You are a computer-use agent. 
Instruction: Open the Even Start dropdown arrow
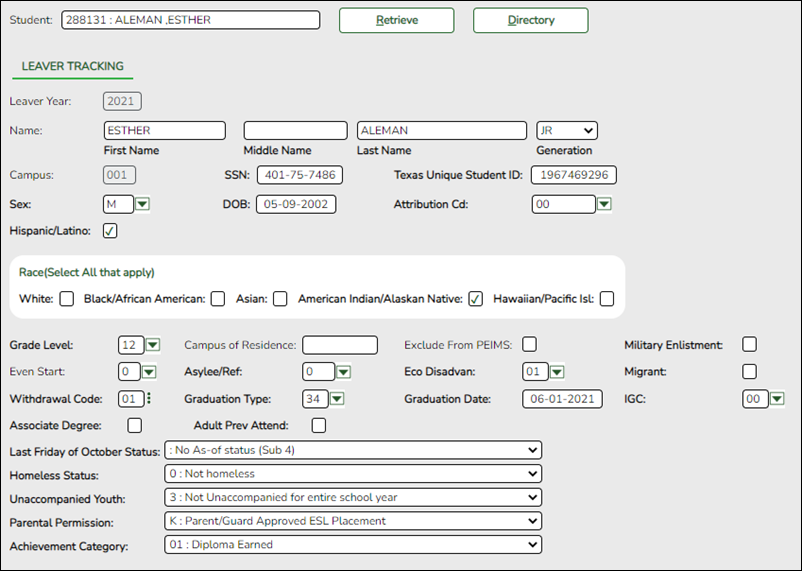coord(149,372)
